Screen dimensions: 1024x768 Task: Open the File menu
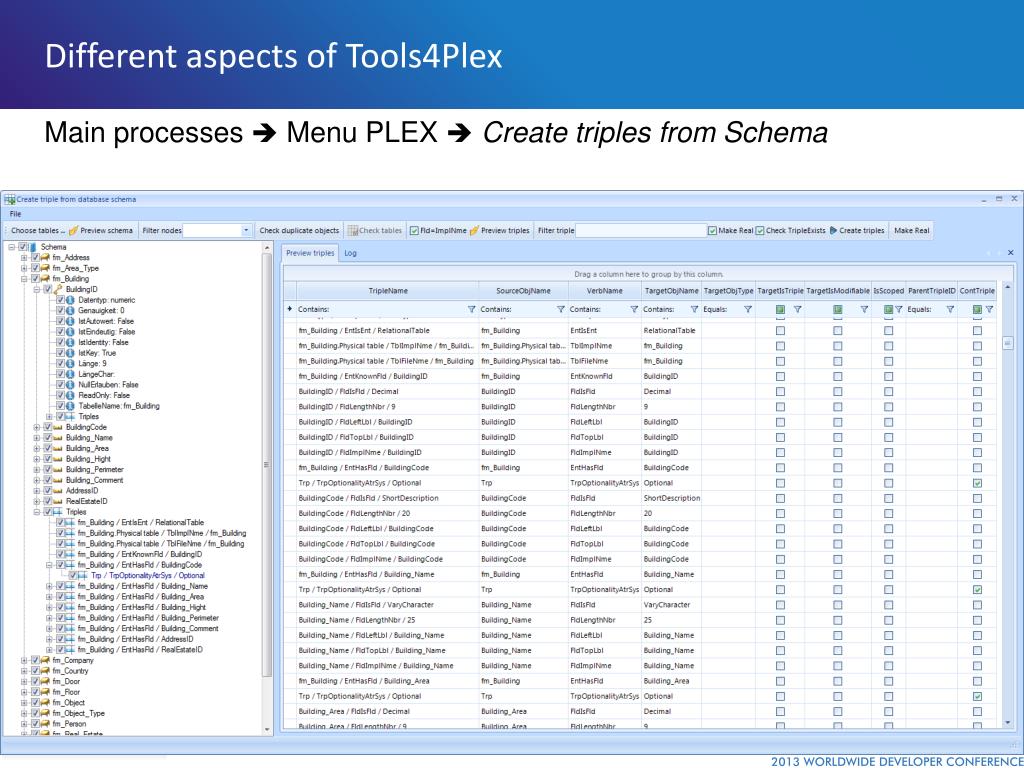[15, 214]
